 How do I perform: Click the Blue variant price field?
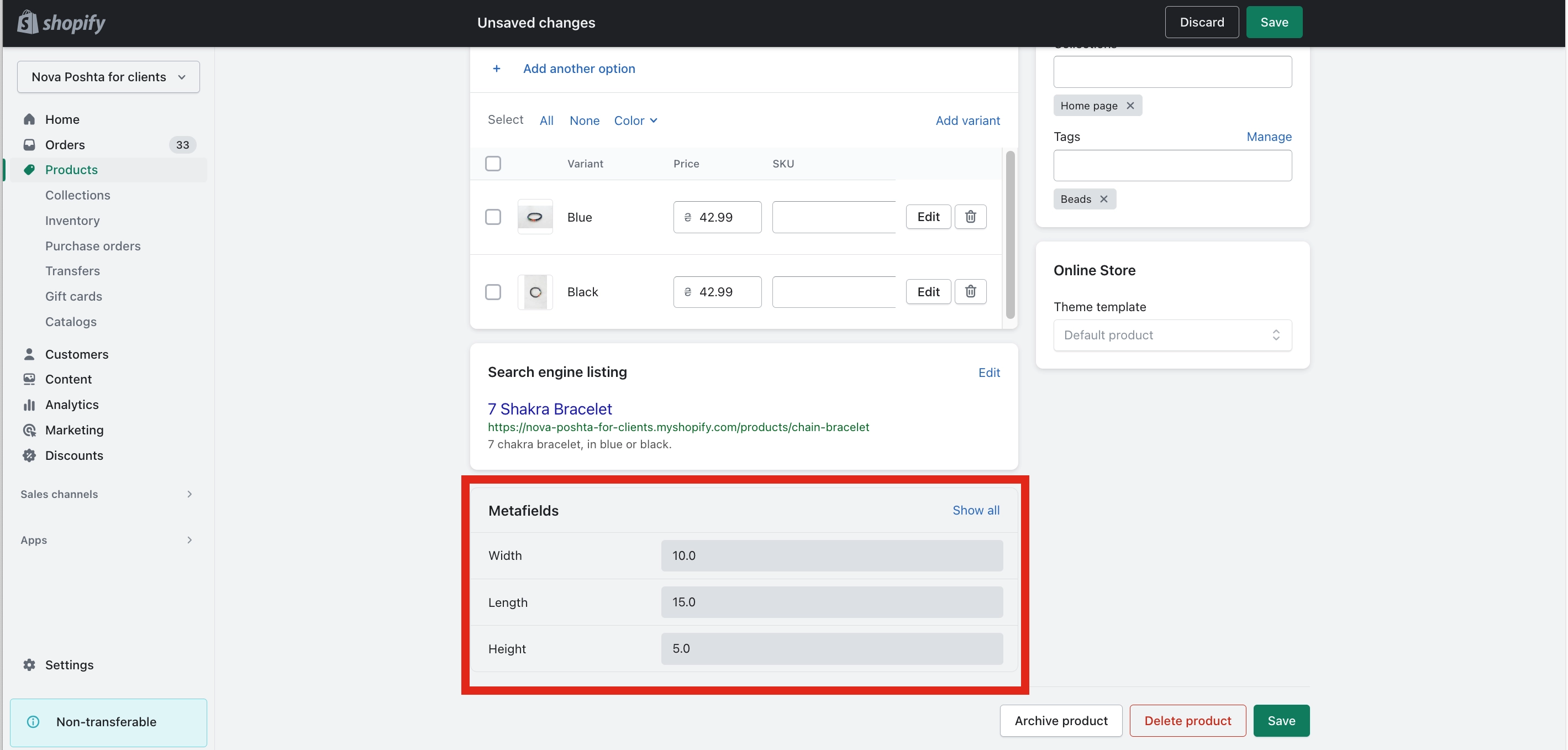717,217
